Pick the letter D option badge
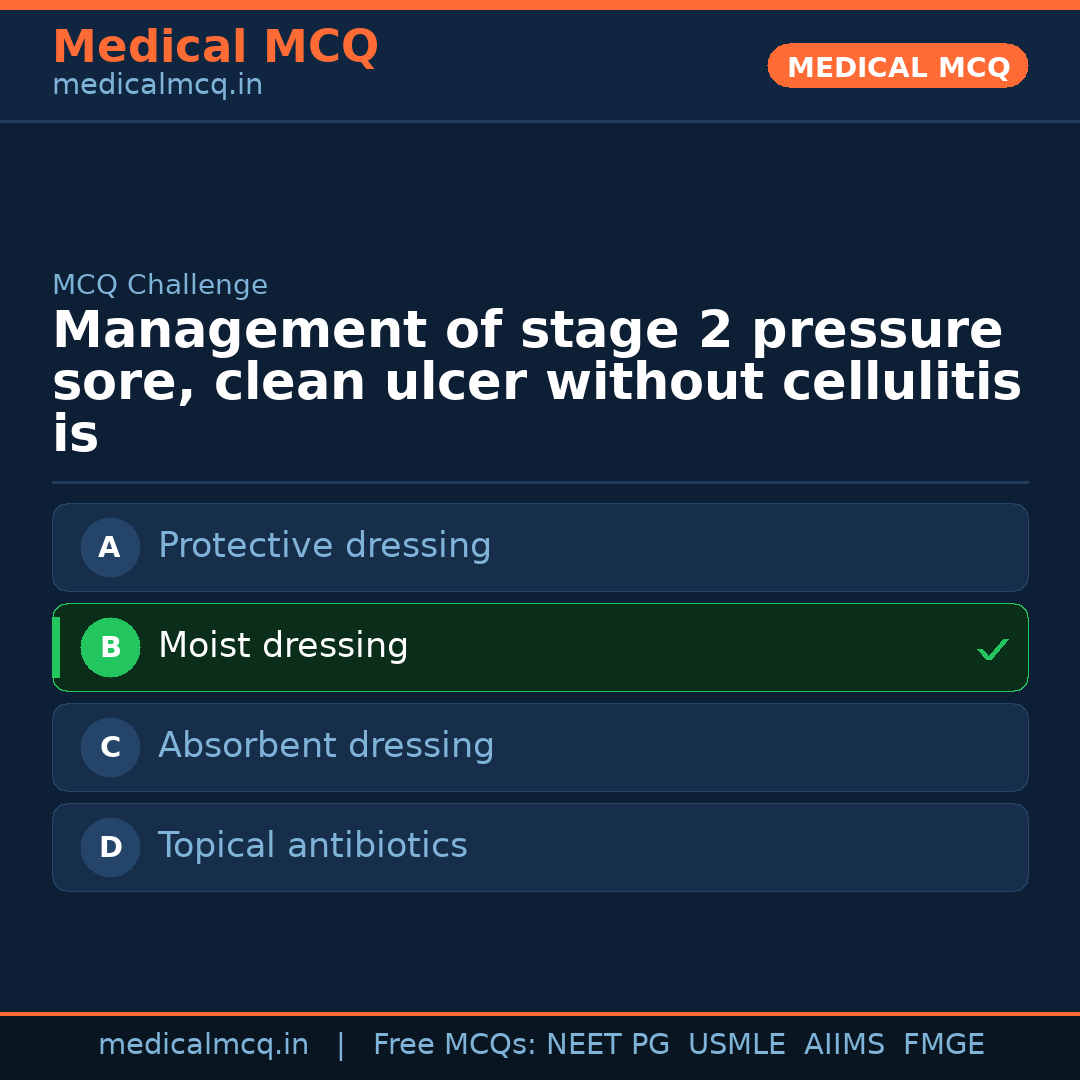The height and width of the screenshot is (1080, 1080). 110,847
